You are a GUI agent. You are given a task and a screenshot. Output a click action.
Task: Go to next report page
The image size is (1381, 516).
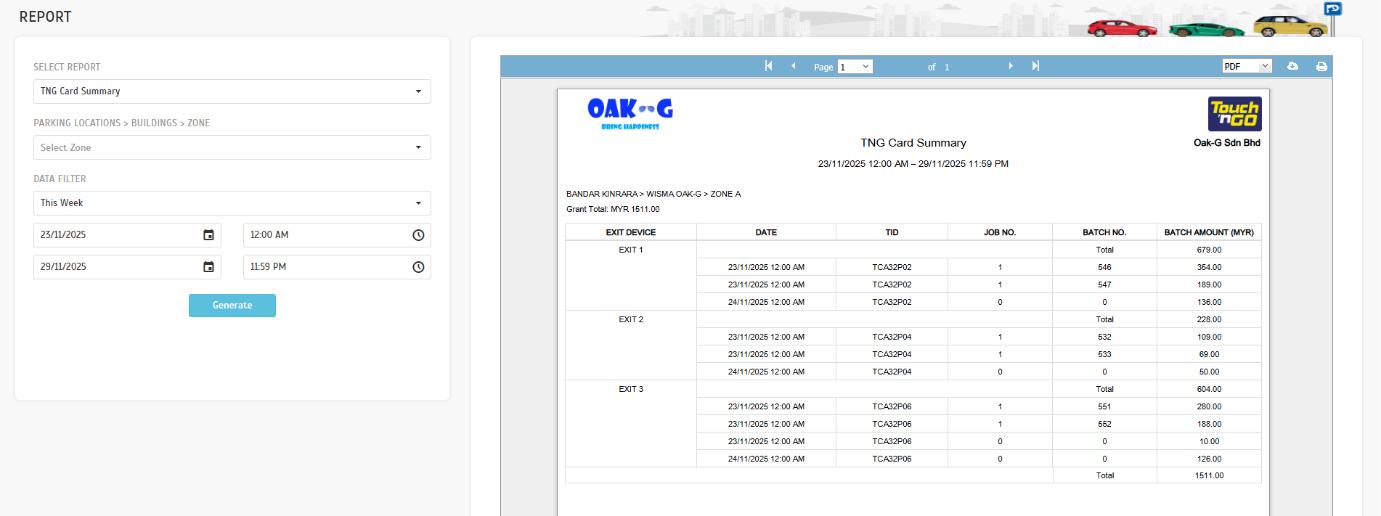click(1010, 66)
